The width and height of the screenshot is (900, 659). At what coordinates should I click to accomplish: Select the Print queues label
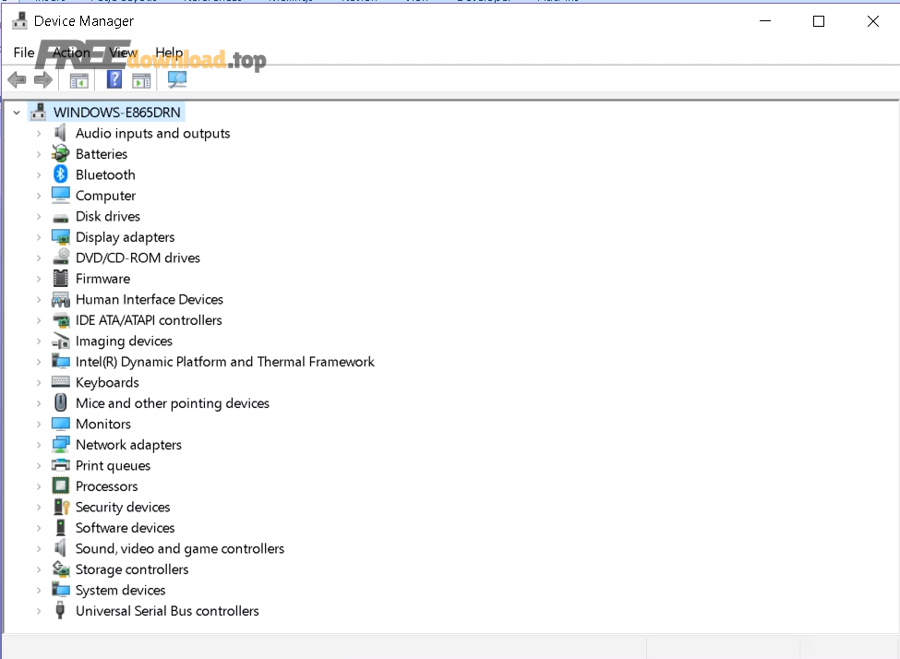113,466
